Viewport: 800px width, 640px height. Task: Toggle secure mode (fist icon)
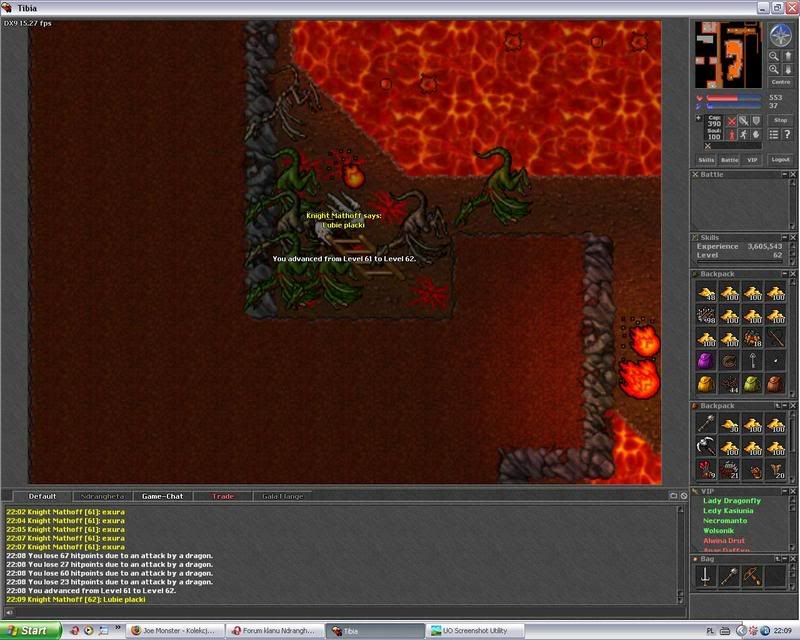(756, 134)
